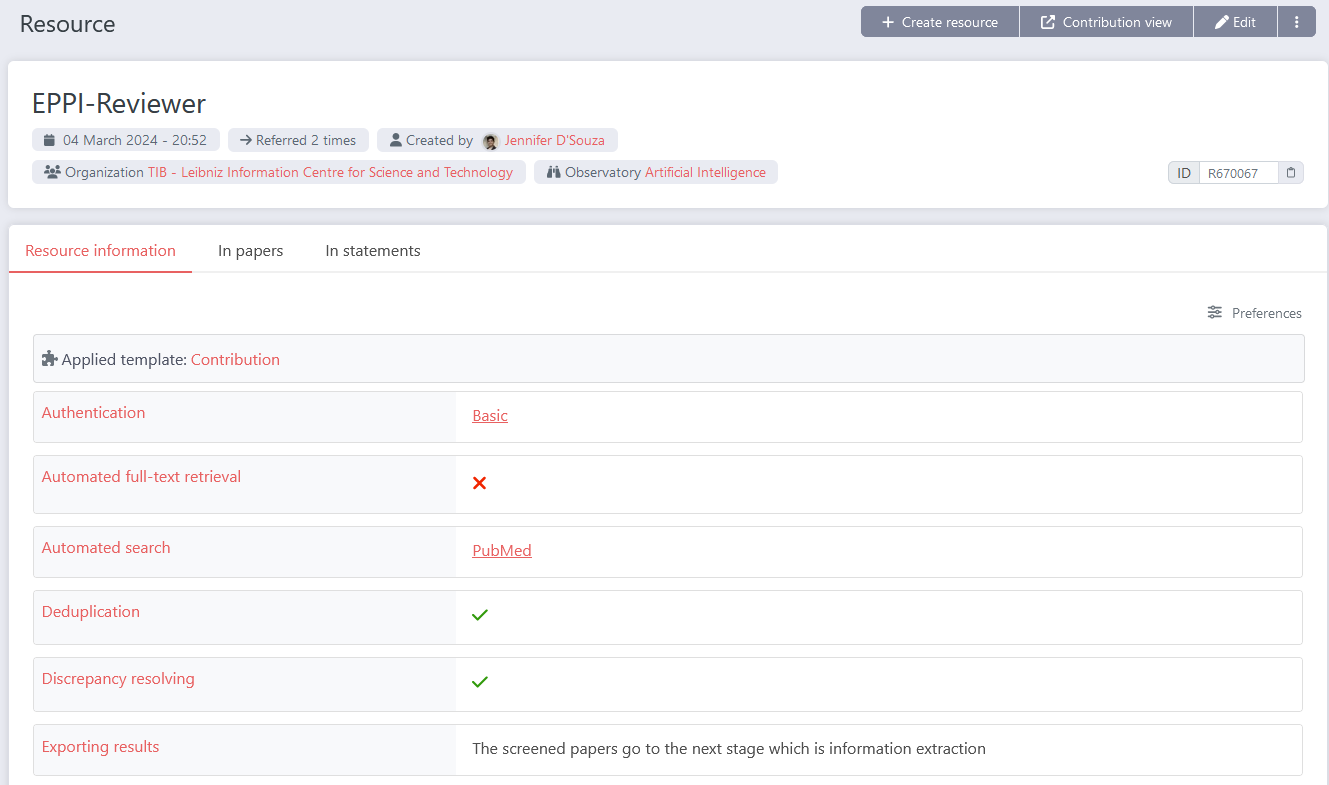Open the In statements tab
Screen dimensions: 1329x785
coord(372,250)
